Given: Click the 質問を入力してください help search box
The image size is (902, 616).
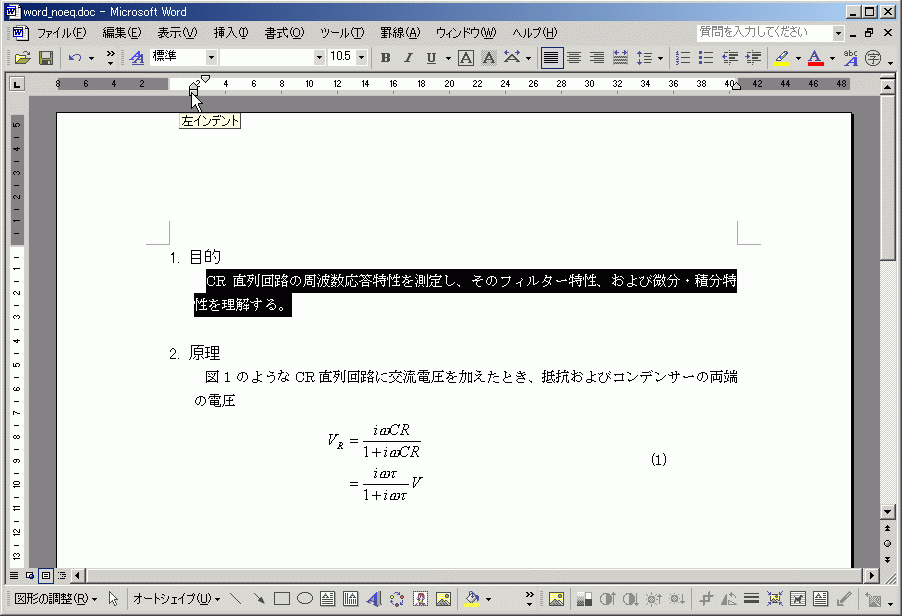Looking at the screenshot, I should [x=765, y=33].
